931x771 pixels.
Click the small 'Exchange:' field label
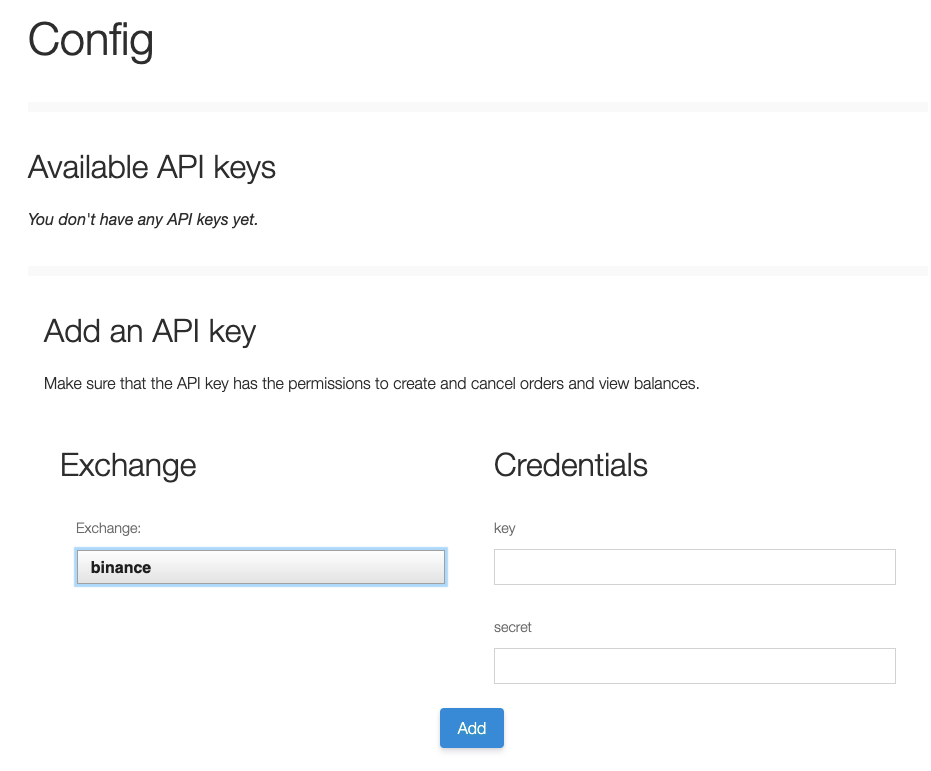(x=108, y=528)
